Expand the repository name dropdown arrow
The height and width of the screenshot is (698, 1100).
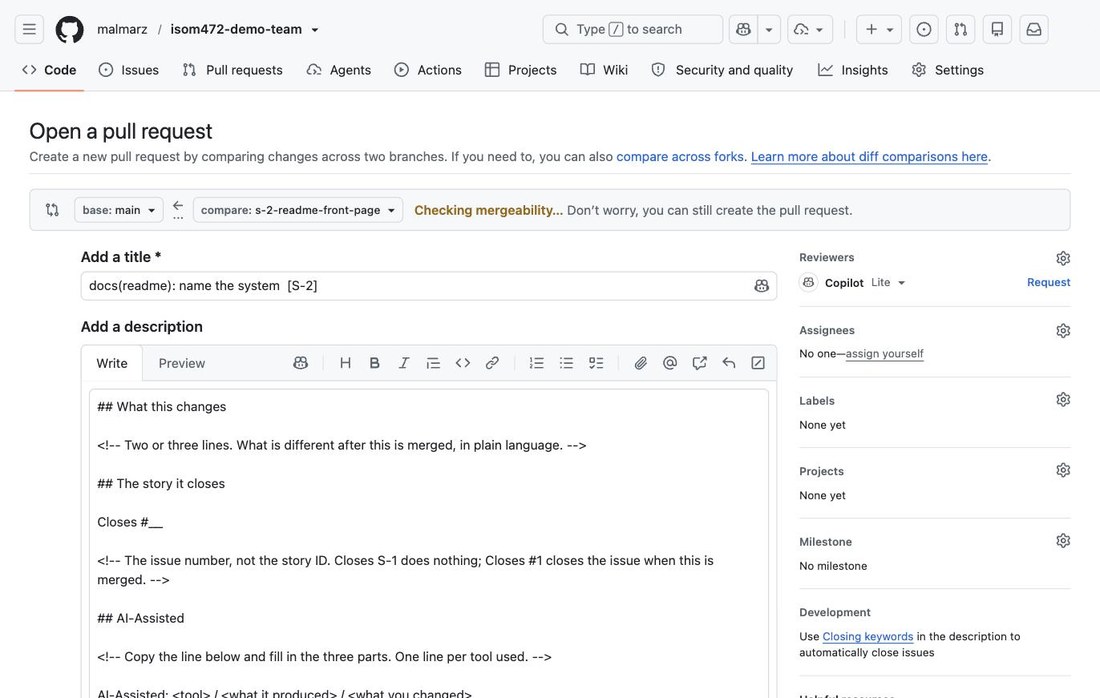(315, 30)
